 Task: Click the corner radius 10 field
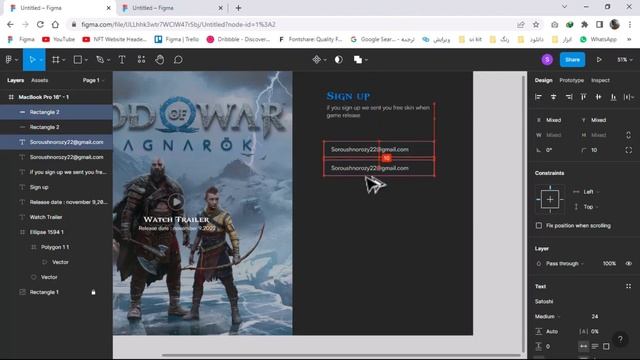(594, 150)
